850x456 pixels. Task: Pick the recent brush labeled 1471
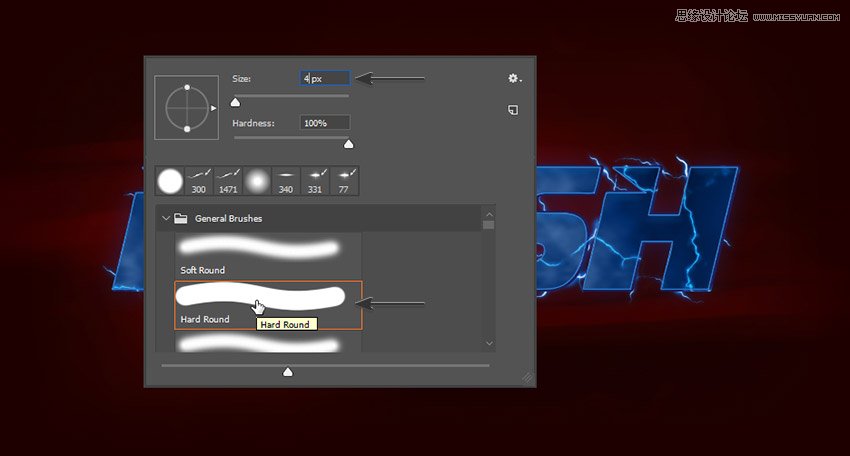(x=228, y=181)
